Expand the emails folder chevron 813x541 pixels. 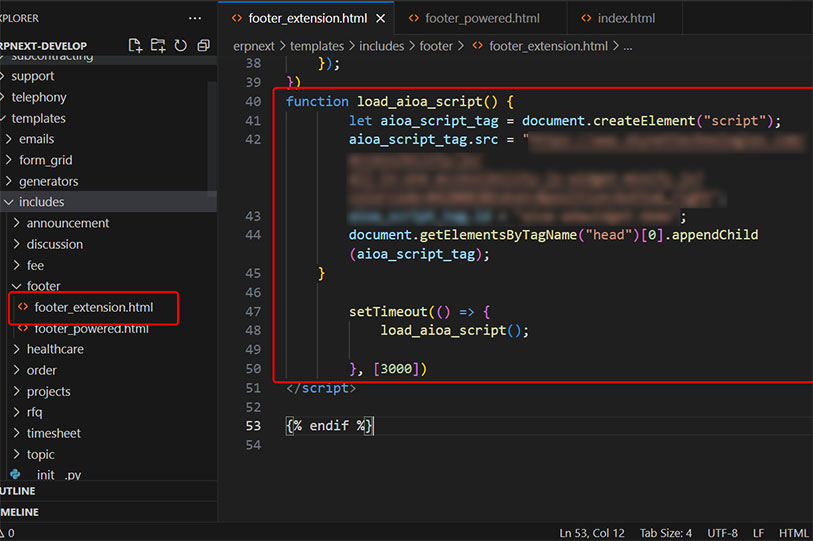[x=8, y=139]
